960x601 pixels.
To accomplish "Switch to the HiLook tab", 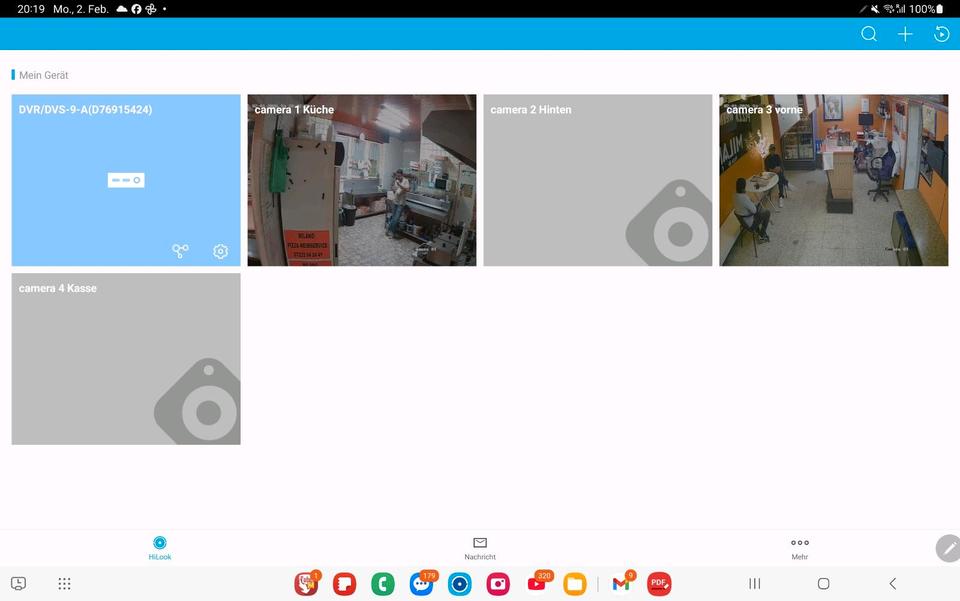I will (160, 547).
